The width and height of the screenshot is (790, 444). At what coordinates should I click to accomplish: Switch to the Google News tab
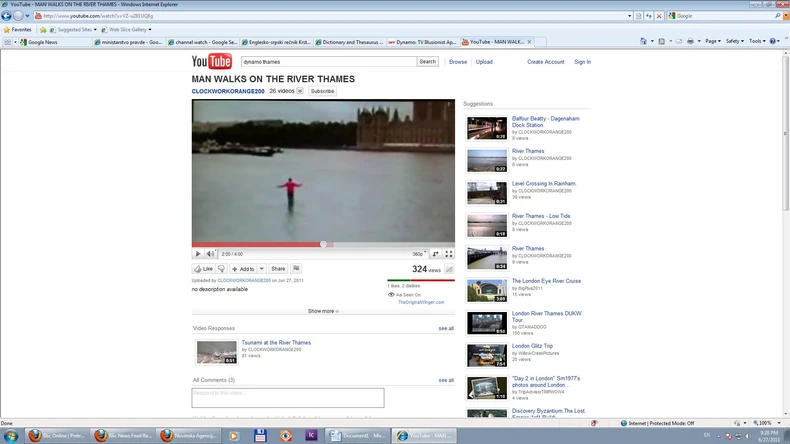[54, 42]
